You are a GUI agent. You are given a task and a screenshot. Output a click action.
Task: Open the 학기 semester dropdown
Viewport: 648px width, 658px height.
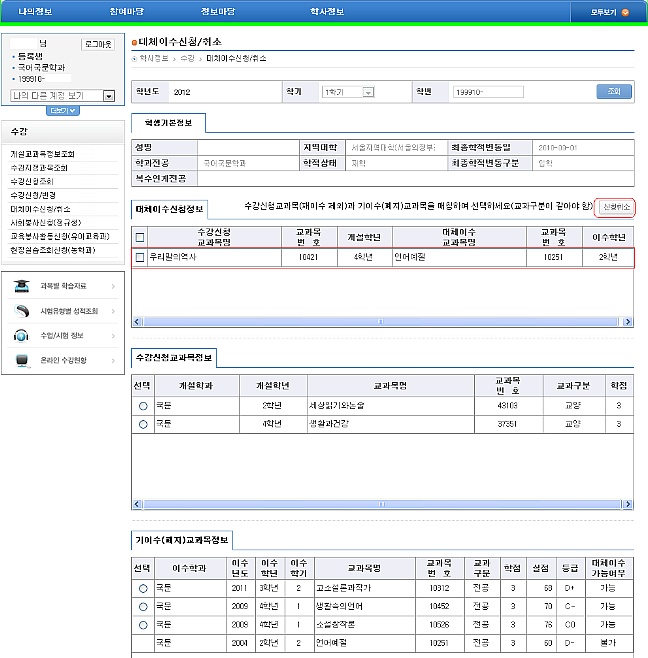coord(368,92)
